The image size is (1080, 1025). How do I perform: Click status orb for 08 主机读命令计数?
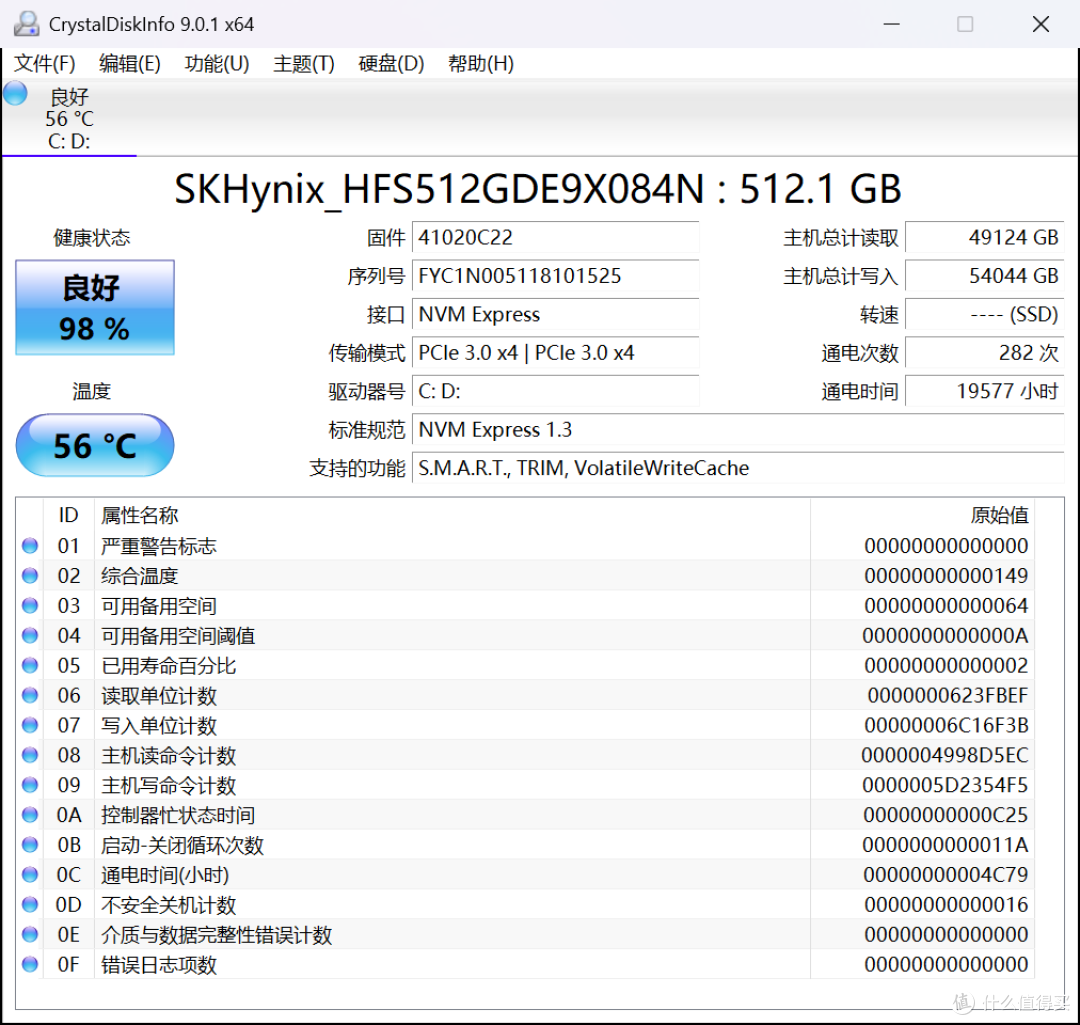pos(30,755)
